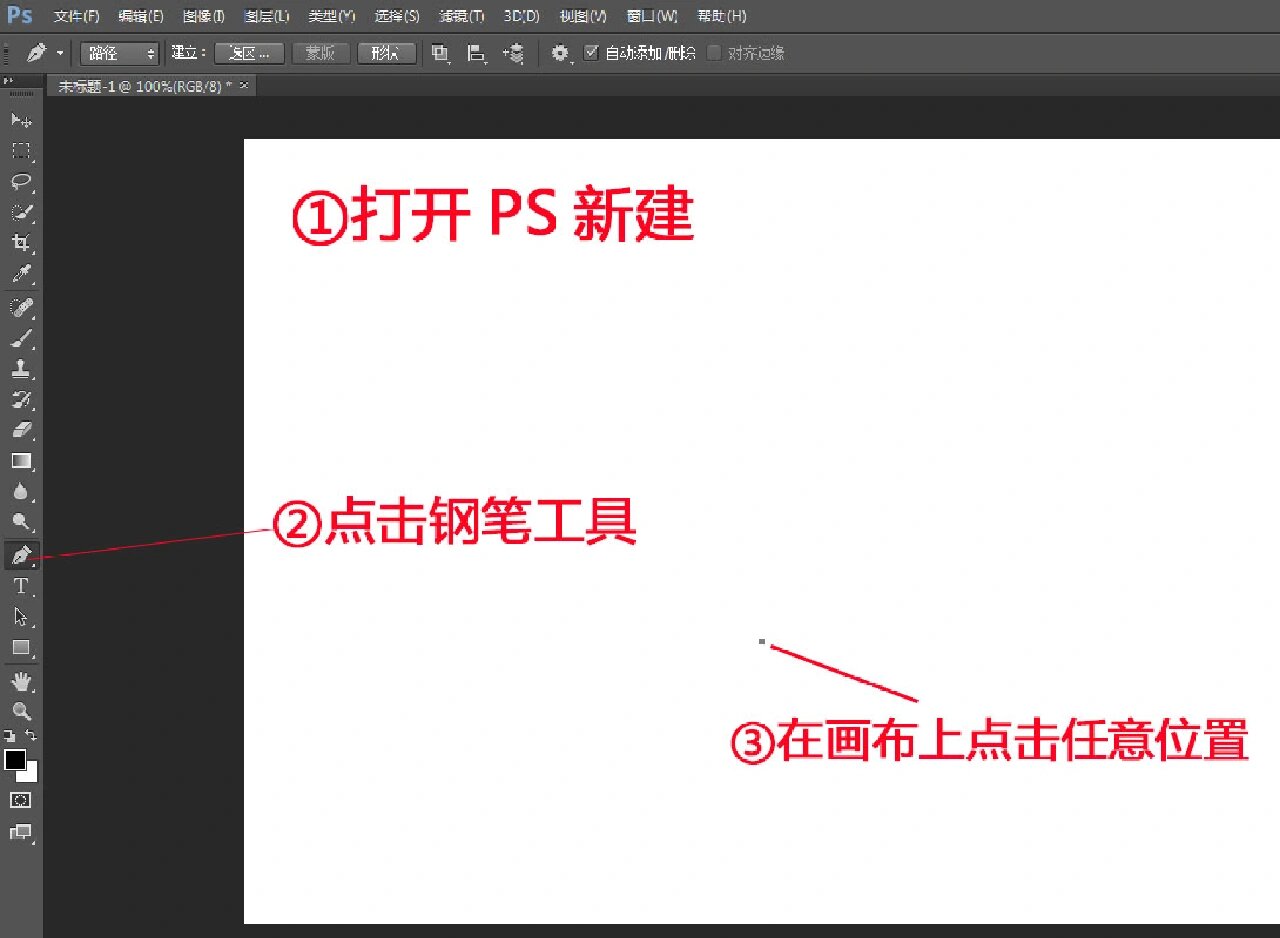Toggle the 对齐边缘 checkbox
This screenshot has height=938, width=1280.
713,53
